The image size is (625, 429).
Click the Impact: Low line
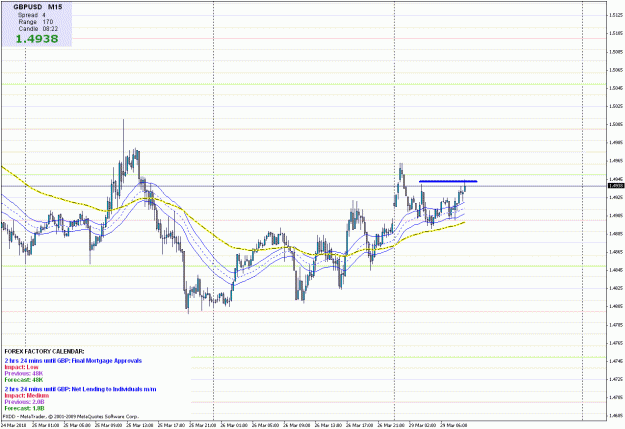(22, 367)
